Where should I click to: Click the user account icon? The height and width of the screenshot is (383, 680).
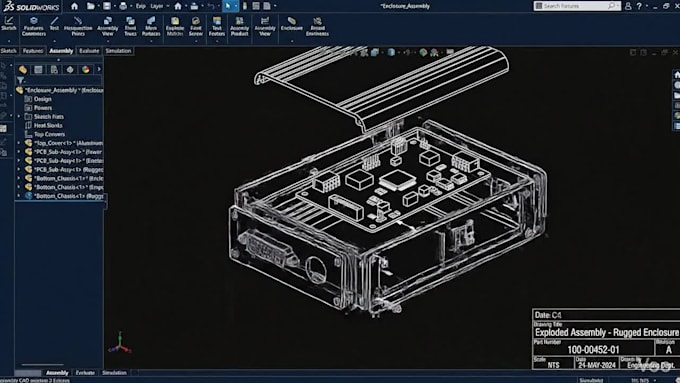coord(628,6)
